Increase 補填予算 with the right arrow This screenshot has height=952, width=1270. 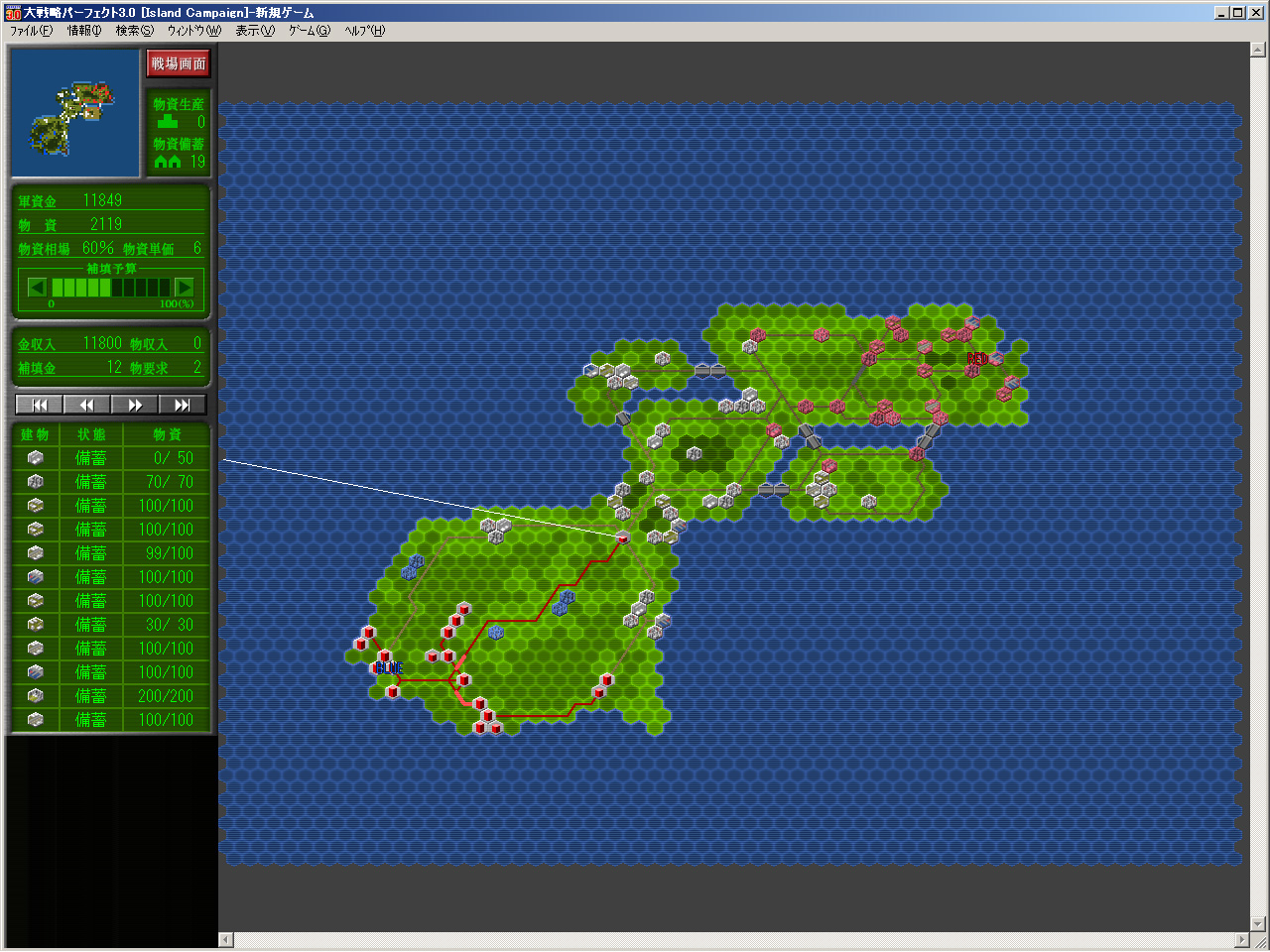tap(185, 288)
